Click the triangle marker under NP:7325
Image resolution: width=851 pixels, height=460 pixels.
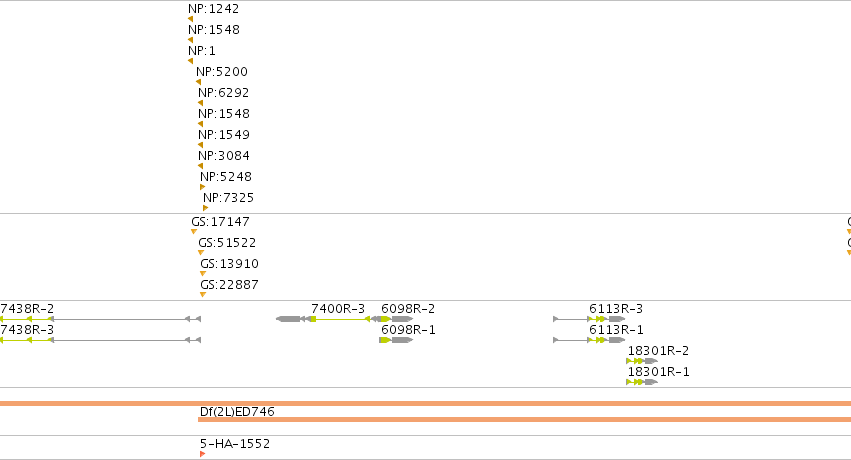[x=206, y=208]
